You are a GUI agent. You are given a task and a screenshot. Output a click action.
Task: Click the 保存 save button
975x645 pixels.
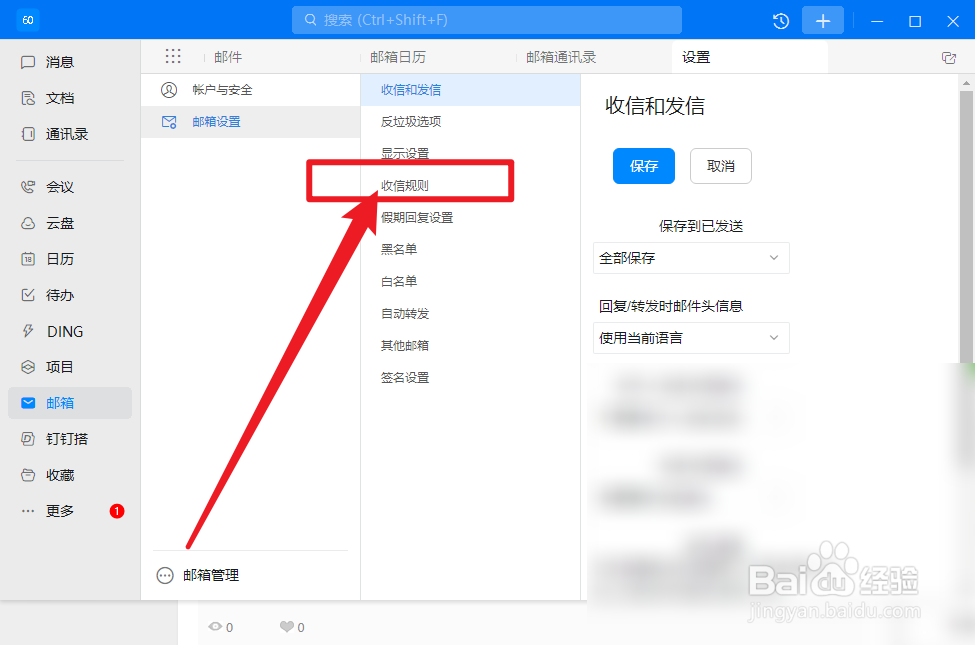(x=643, y=166)
